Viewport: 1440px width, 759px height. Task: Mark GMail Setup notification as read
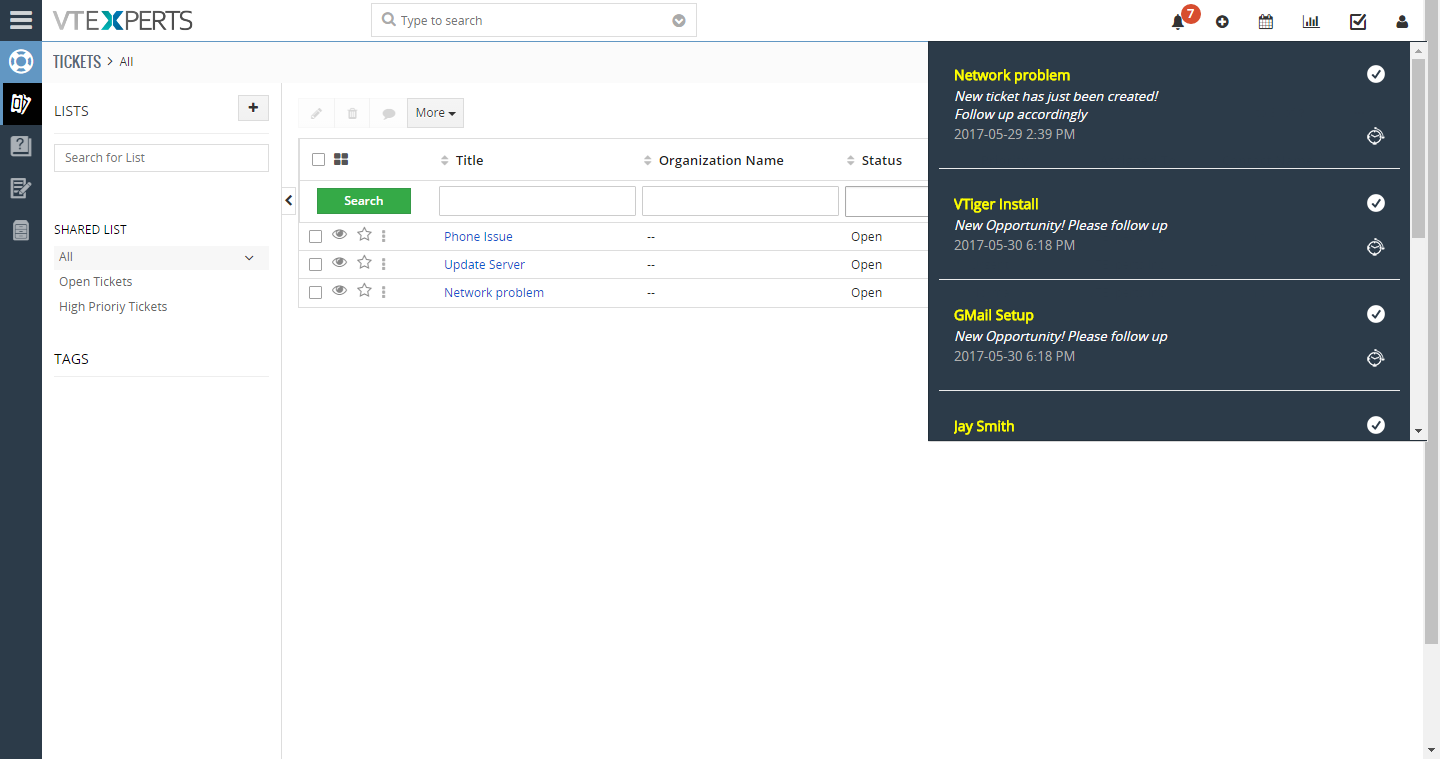click(x=1376, y=314)
